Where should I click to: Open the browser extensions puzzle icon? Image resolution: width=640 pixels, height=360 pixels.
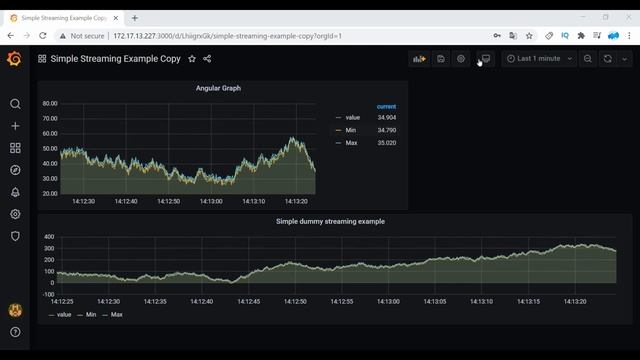(581, 36)
